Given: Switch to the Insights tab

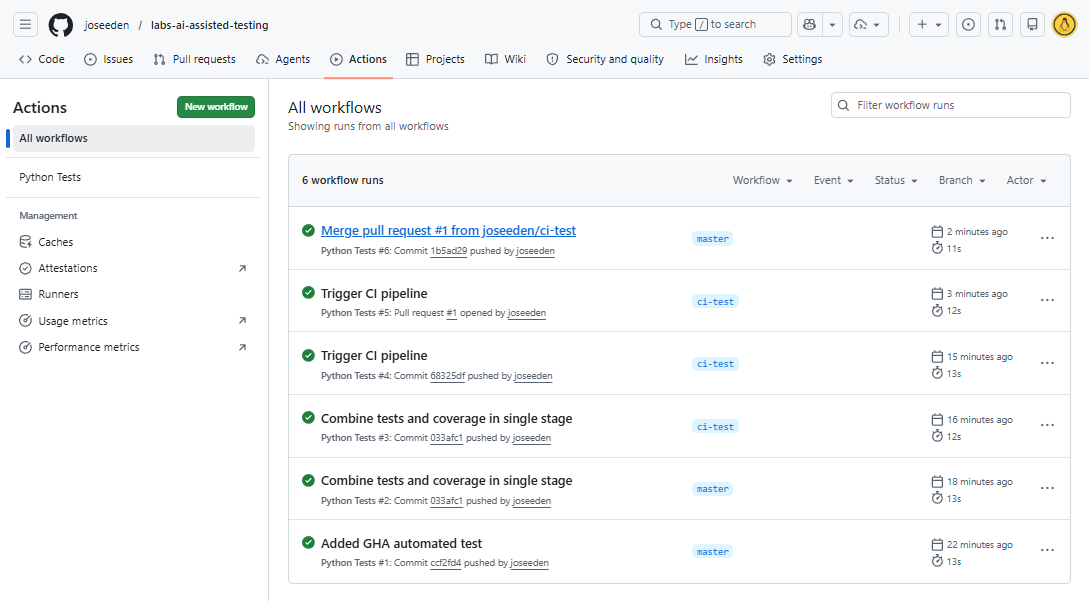Looking at the screenshot, I should pyautogui.click(x=713, y=59).
